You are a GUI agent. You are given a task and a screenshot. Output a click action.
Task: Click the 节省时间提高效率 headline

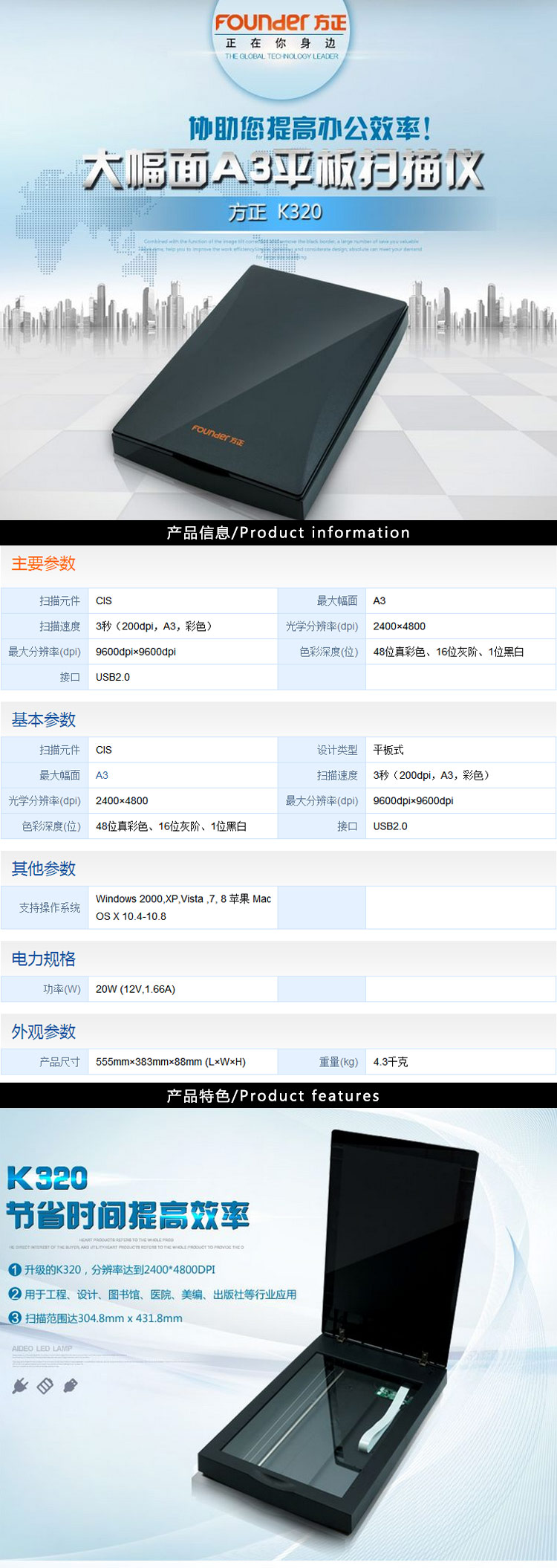pos(128,1216)
